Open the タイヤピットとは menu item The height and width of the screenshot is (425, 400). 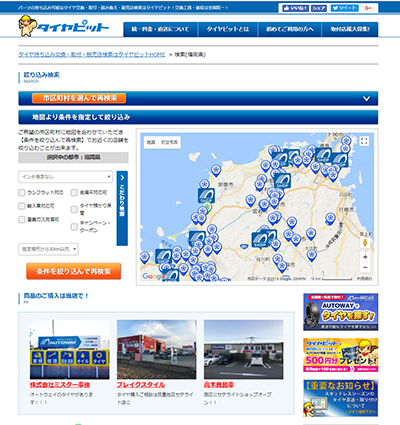point(228,29)
